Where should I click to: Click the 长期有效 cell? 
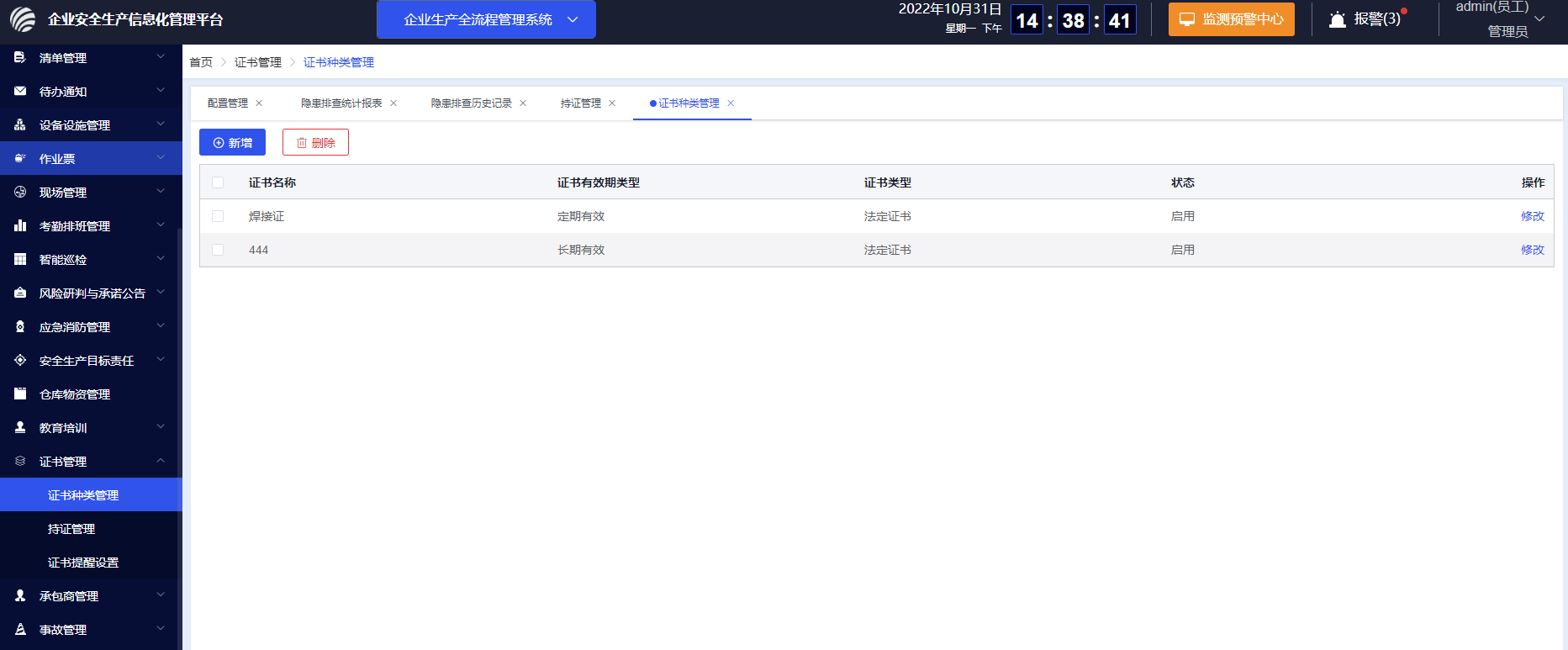click(581, 250)
